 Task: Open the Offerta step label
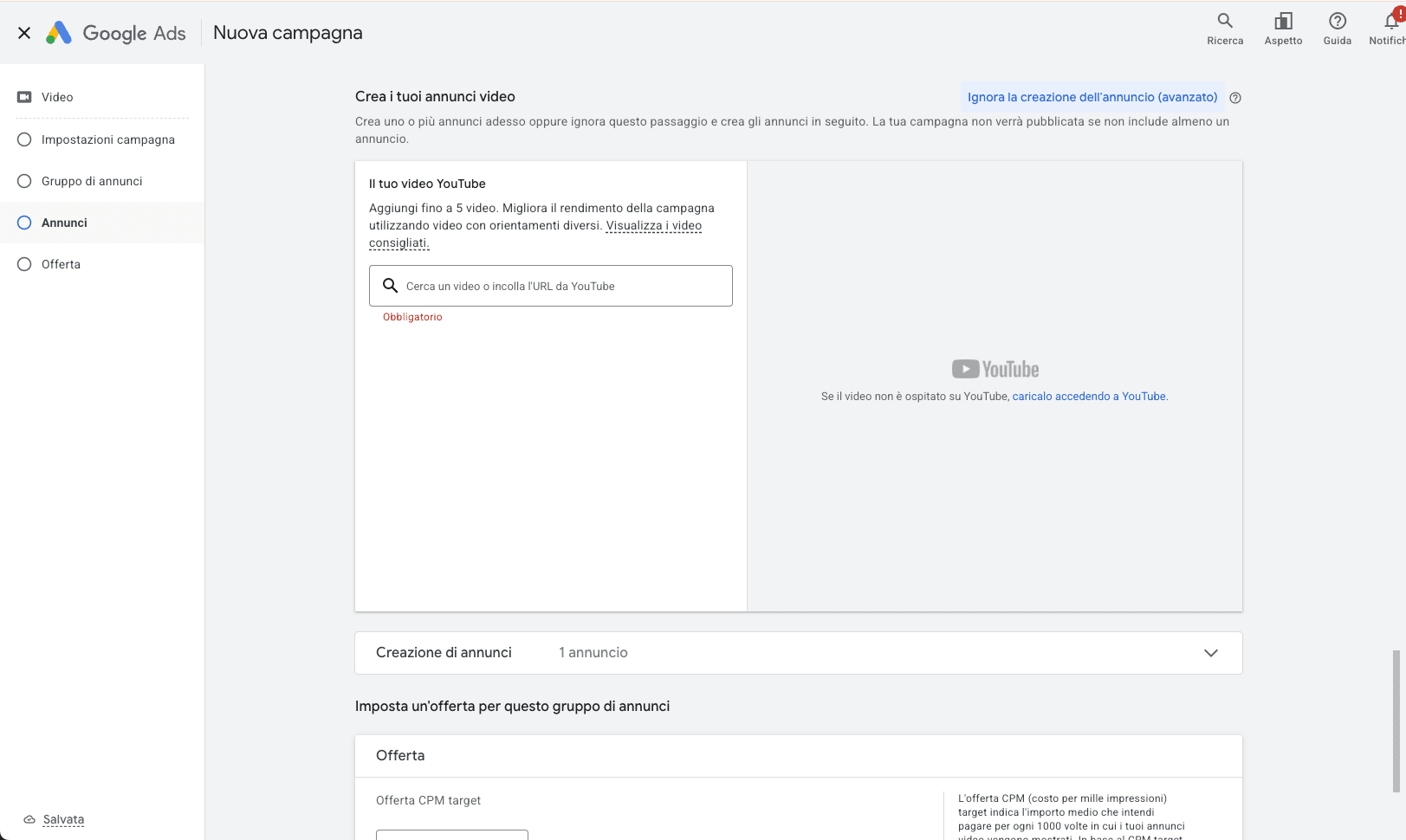pyautogui.click(x=61, y=264)
